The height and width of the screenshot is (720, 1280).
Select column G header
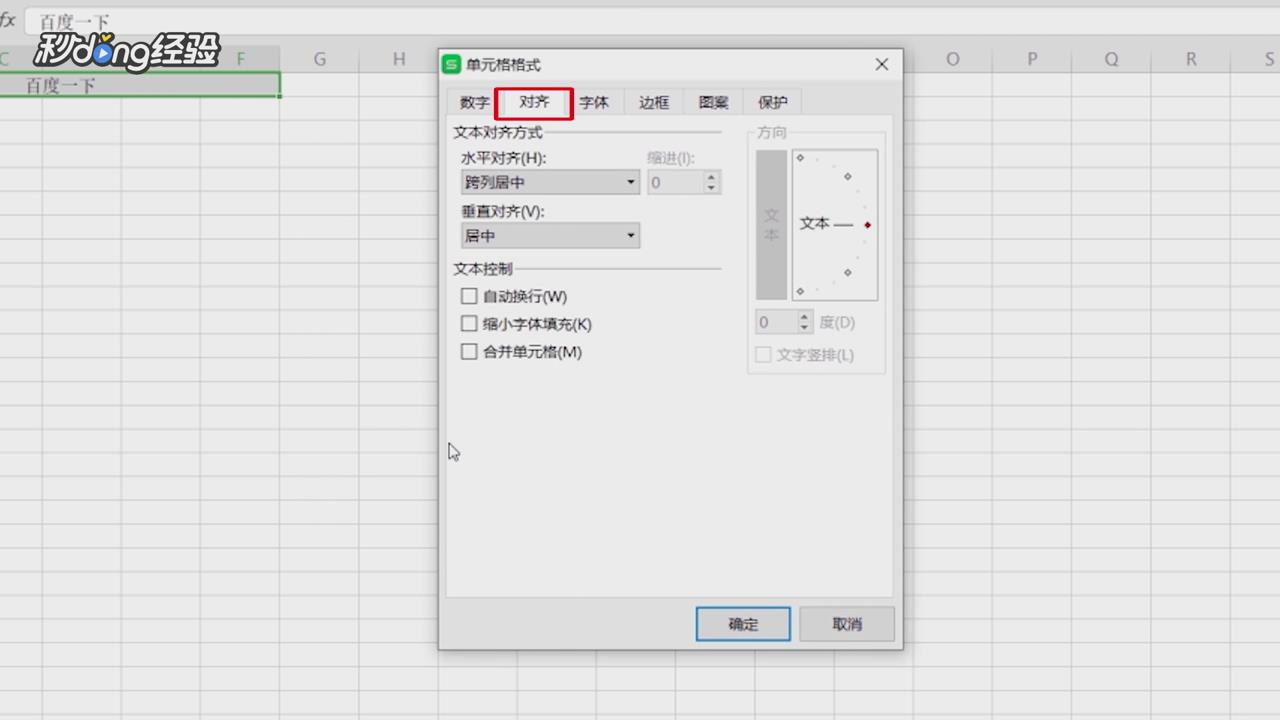[x=320, y=59]
